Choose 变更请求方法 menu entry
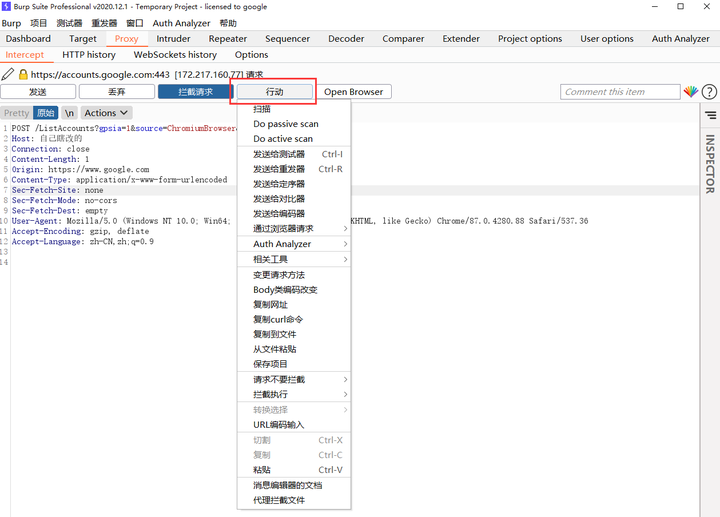The height and width of the screenshot is (517, 720). coord(294,275)
